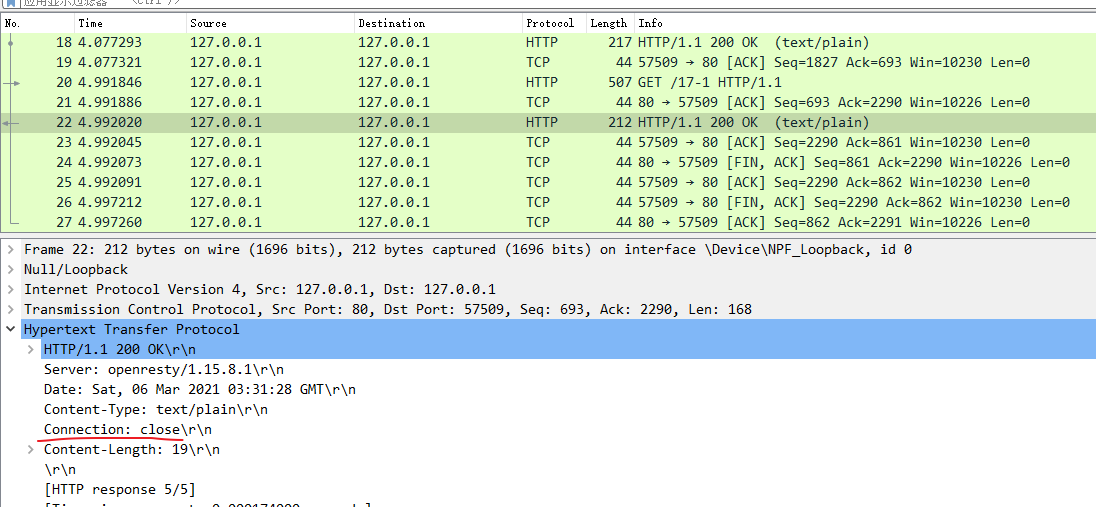
Task: Click the display filter input field
Action: [500, 3]
